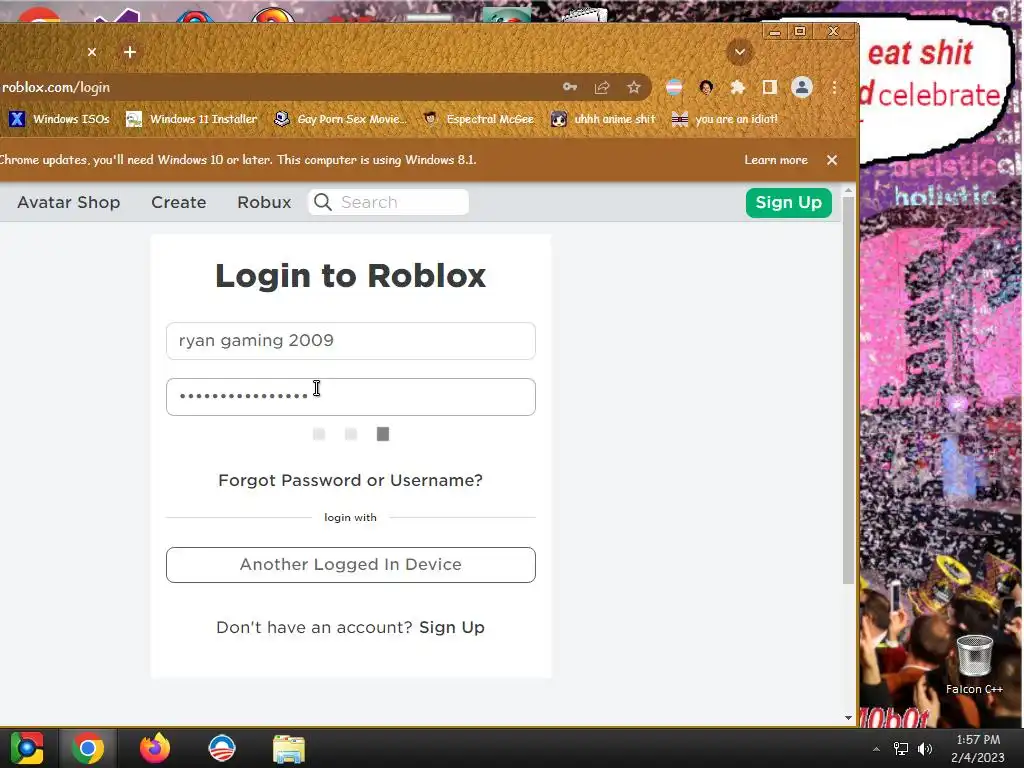Open the round avatar extension icon
This screenshot has width=1024, height=768.
706,87
